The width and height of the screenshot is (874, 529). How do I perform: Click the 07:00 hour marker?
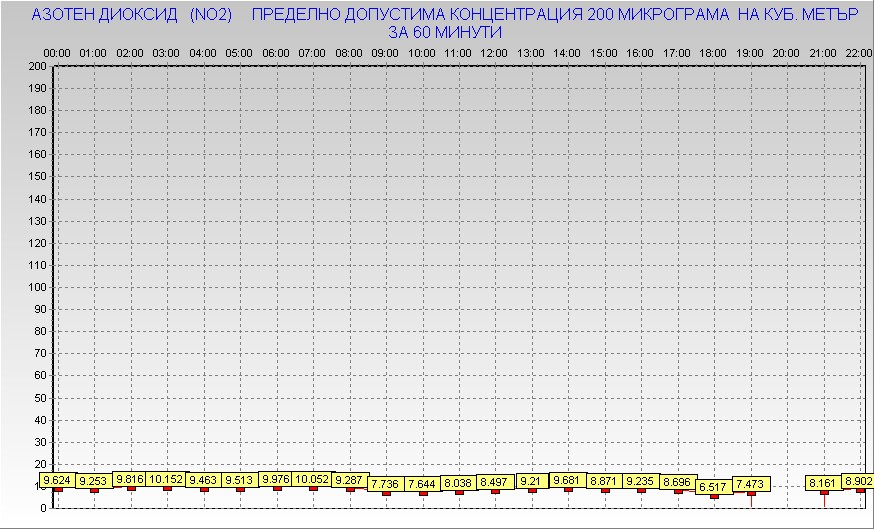312,52
